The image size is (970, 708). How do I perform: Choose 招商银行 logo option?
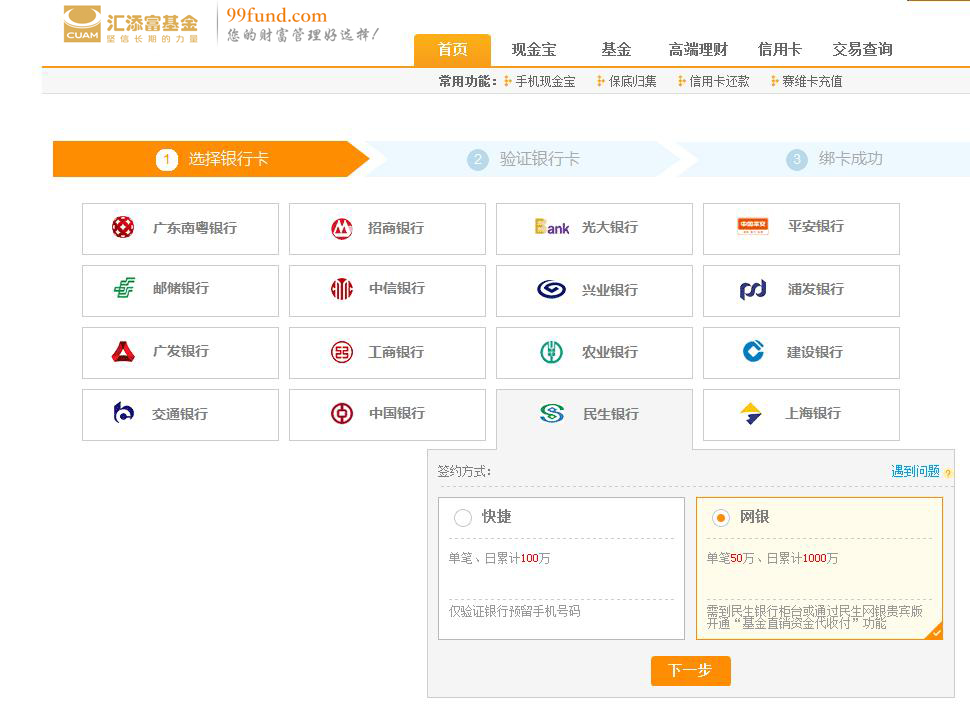[342, 228]
